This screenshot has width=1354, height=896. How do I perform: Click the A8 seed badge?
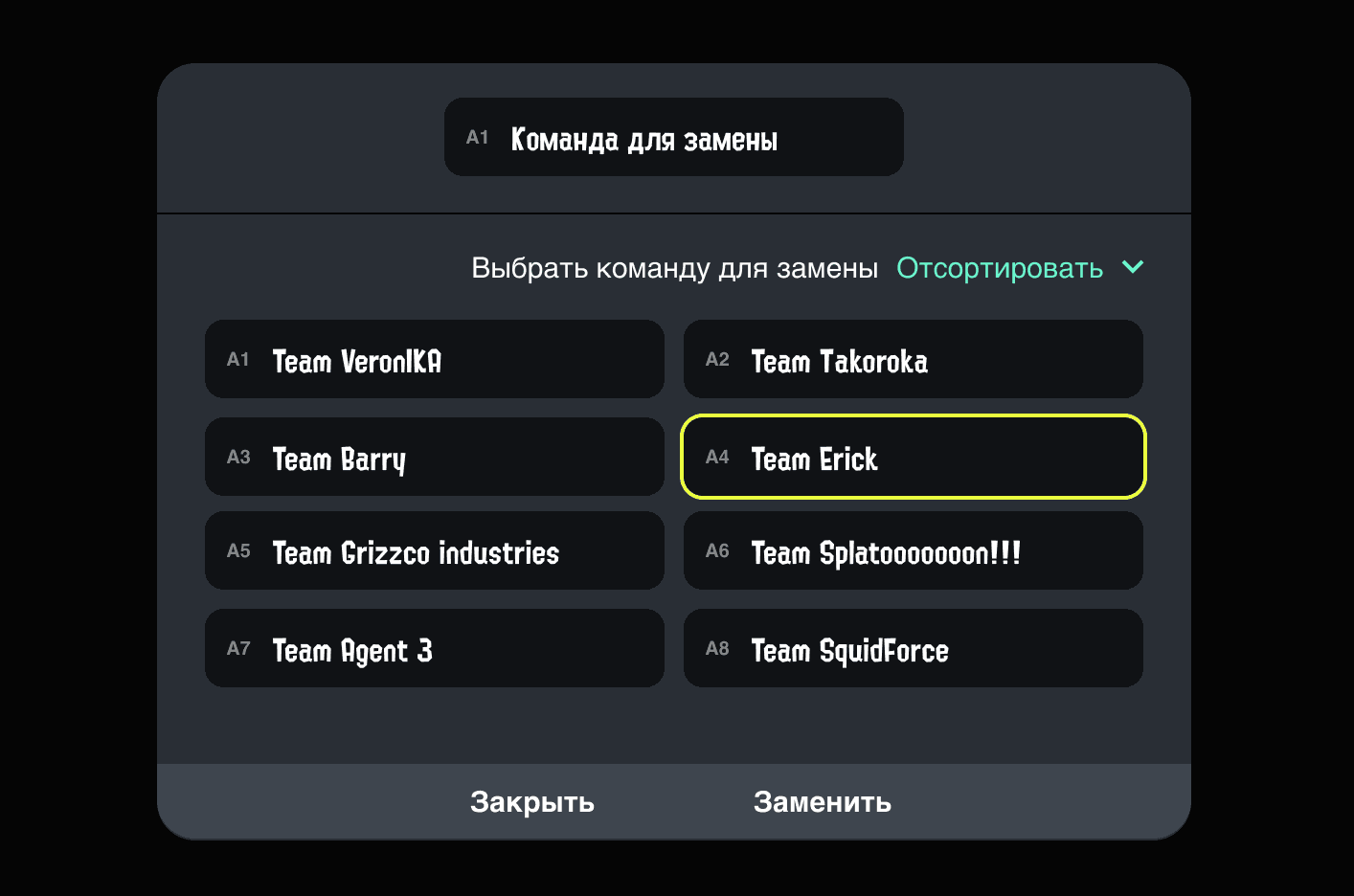(x=717, y=649)
